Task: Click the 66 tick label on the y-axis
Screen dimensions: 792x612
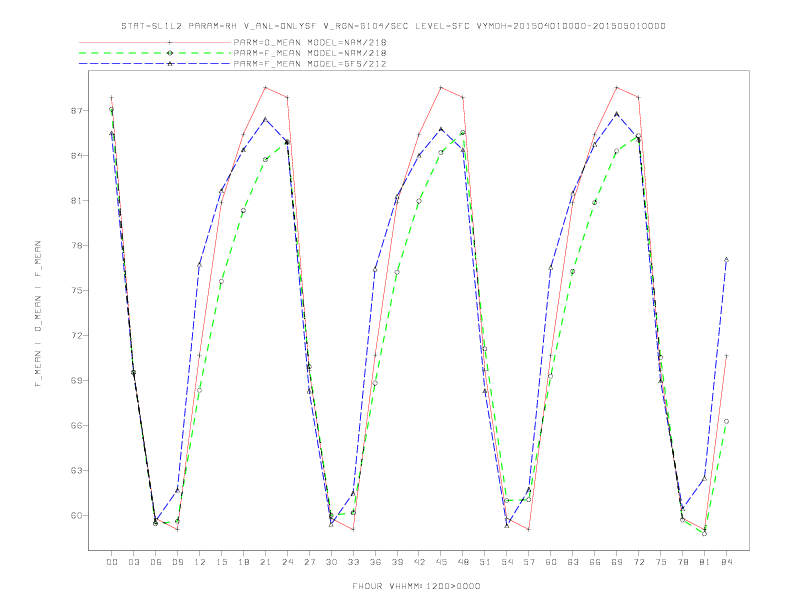Action: click(76, 425)
